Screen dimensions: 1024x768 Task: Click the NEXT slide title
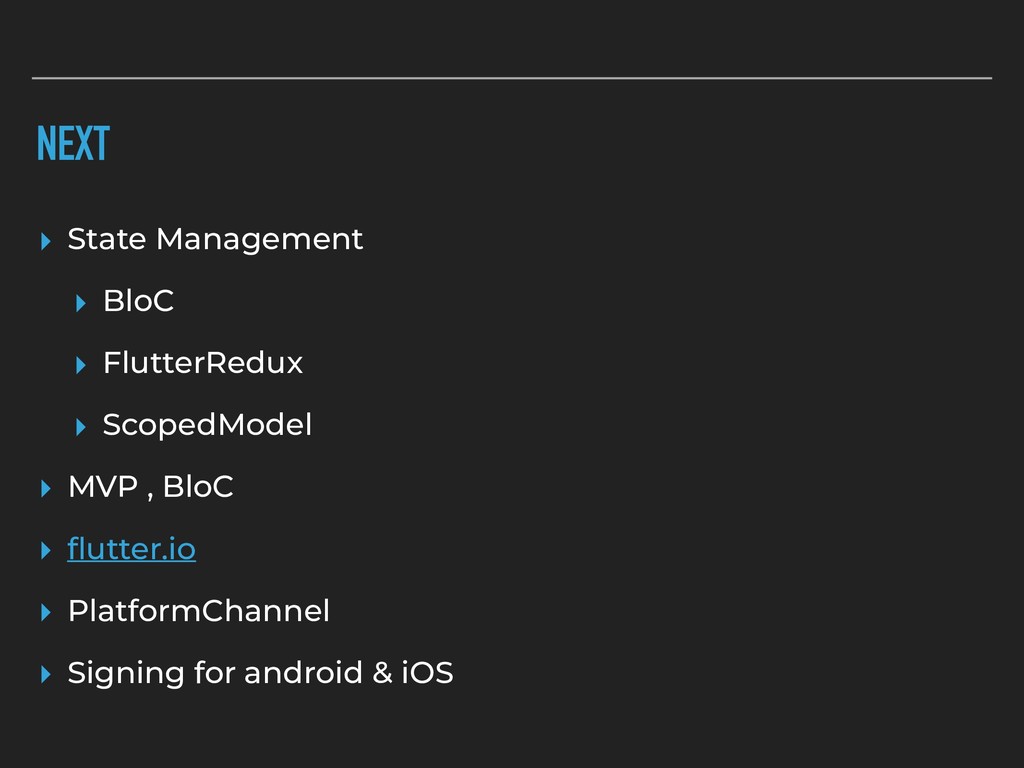73,143
